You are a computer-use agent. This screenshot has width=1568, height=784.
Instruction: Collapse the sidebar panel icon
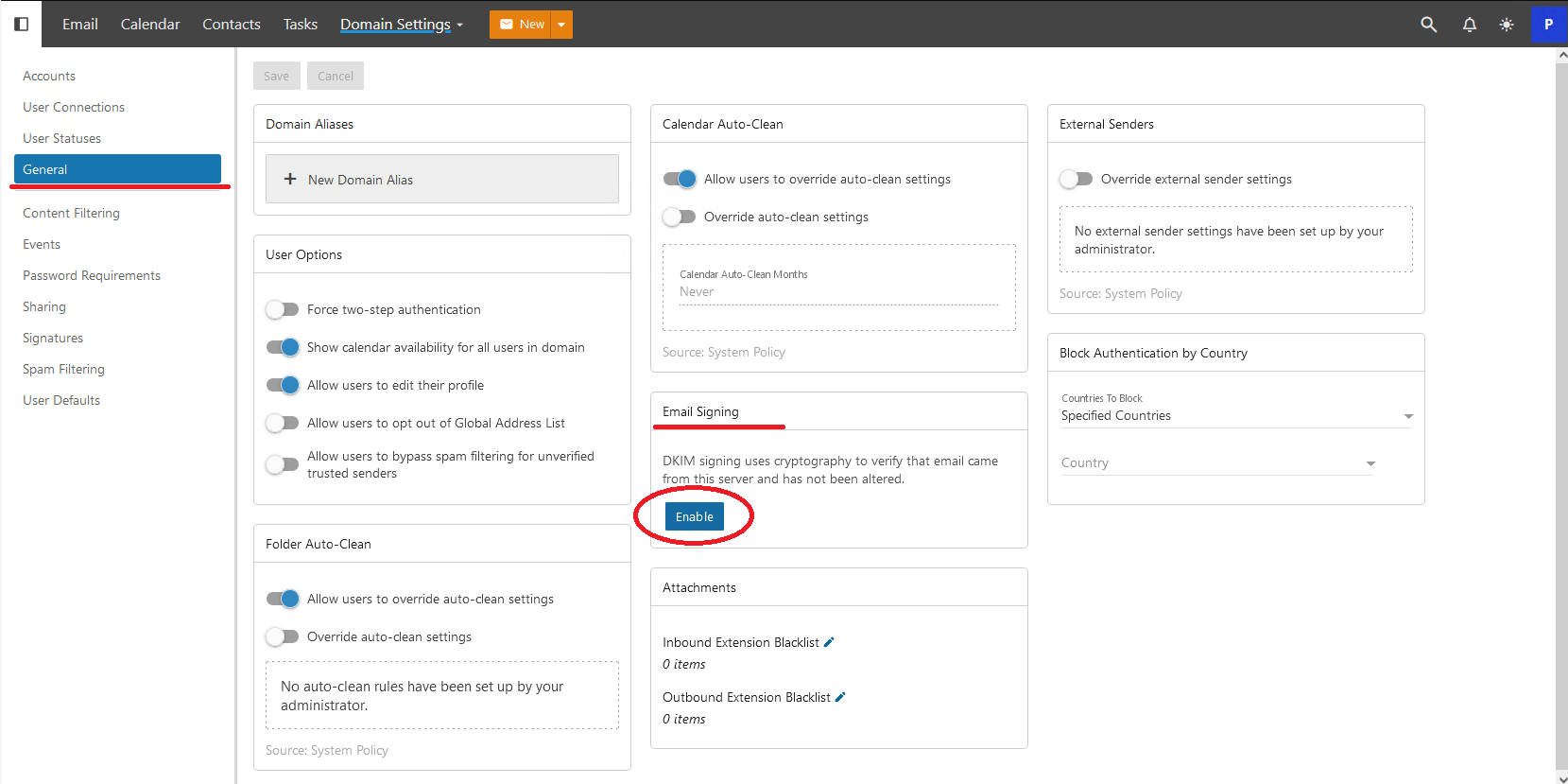(21, 24)
